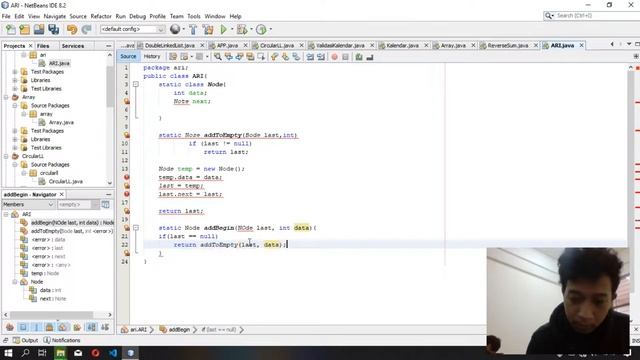Open the Tools menu

point(194,16)
